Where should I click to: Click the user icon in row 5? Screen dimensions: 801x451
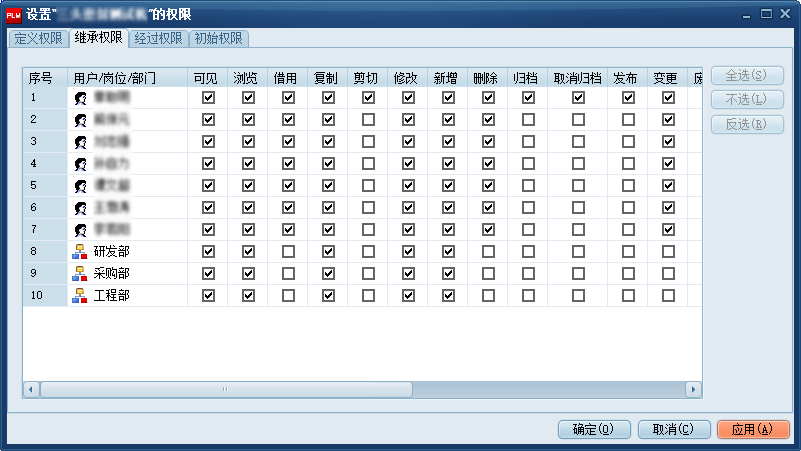pyautogui.click(x=81, y=186)
